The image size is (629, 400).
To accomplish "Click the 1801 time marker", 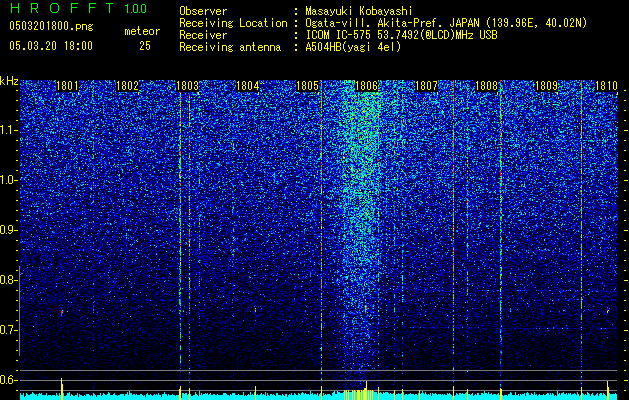I will pyautogui.click(x=67, y=86).
